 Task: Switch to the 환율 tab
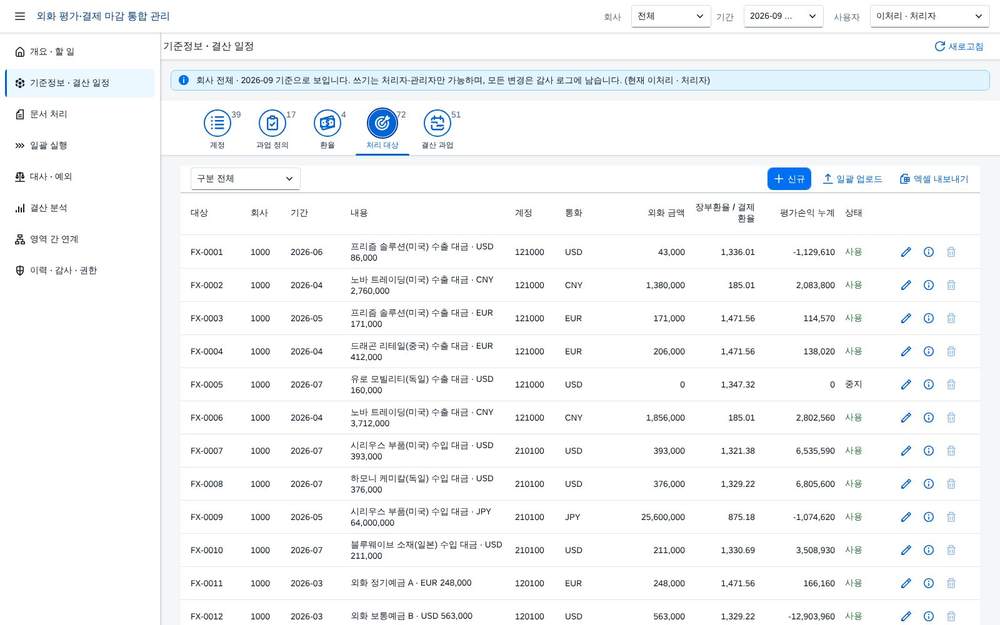pyautogui.click(x=327, y=129)
